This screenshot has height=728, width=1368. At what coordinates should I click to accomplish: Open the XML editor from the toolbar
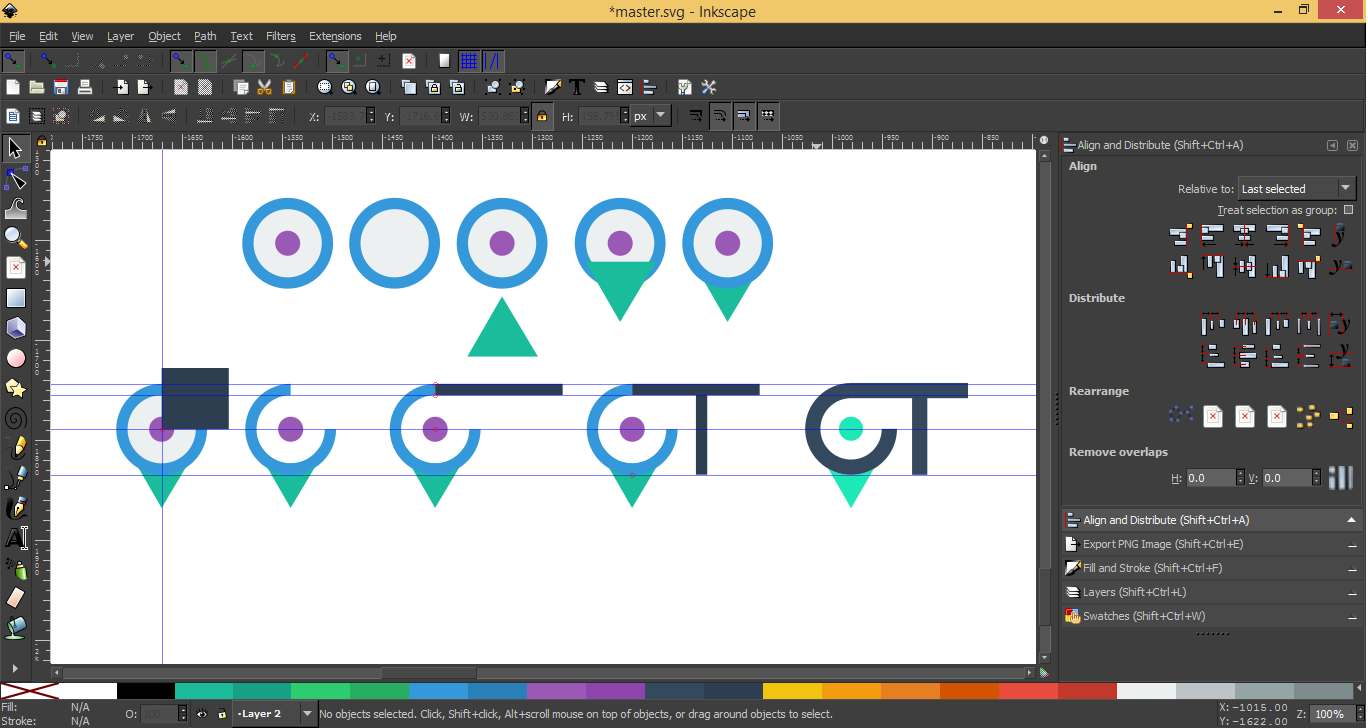(x=625, y=87)
